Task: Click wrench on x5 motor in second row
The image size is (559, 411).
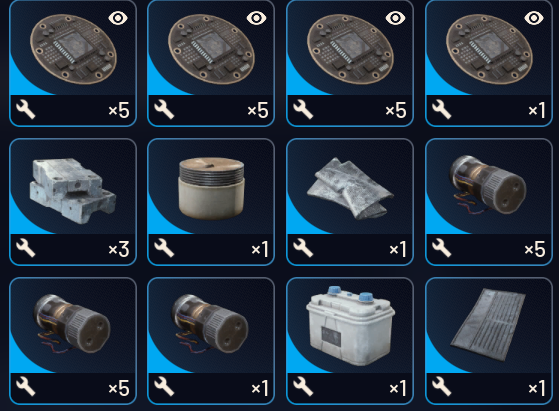Action: pos(442,248)
